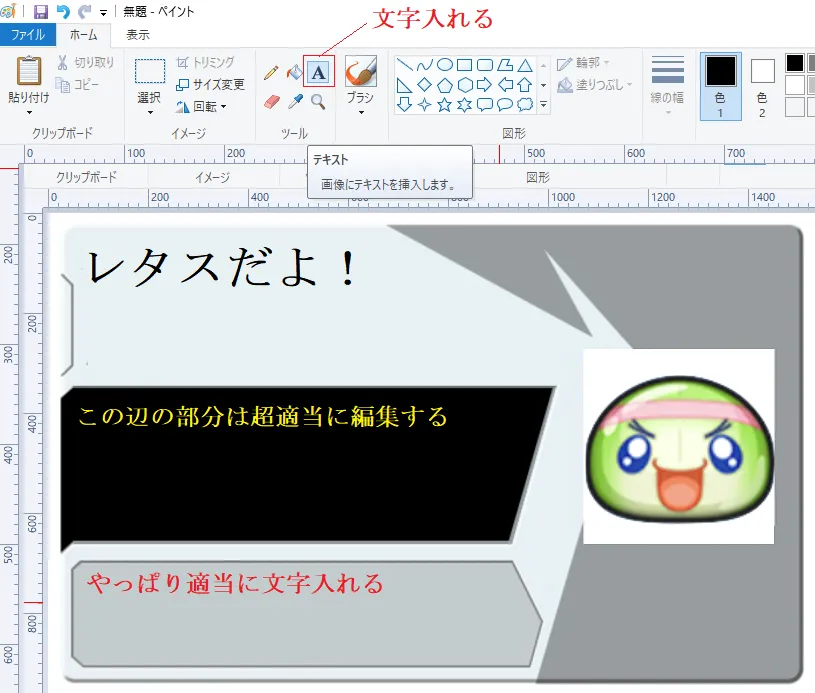The width and height of the screenshot is (815, 693).
Task: Choose the Right arrow shape
Action: pos(484,85)
